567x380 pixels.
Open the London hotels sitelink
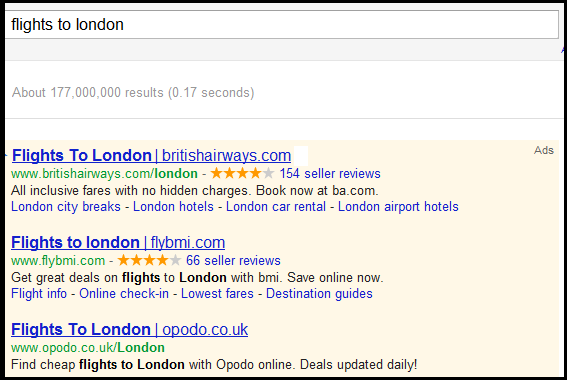coord(173,207)
